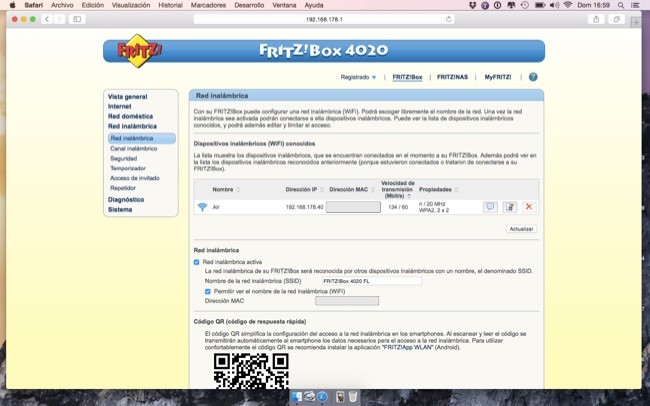Viewport: 650px width, 406px height.
Task: Click the IP address 192.168.178.40 cell
Action: (x=304, y=207)
